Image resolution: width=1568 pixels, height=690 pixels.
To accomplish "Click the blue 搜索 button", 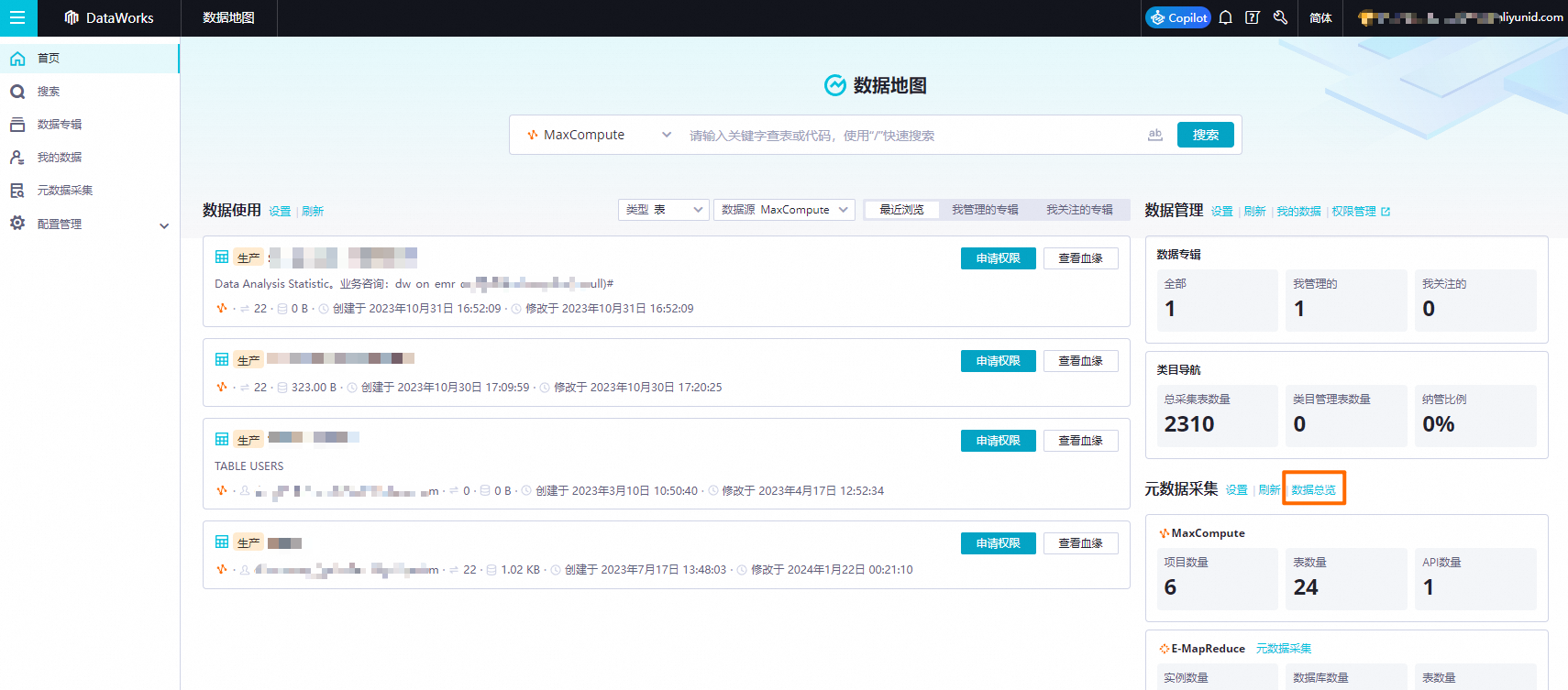I will pos(1206,135).
